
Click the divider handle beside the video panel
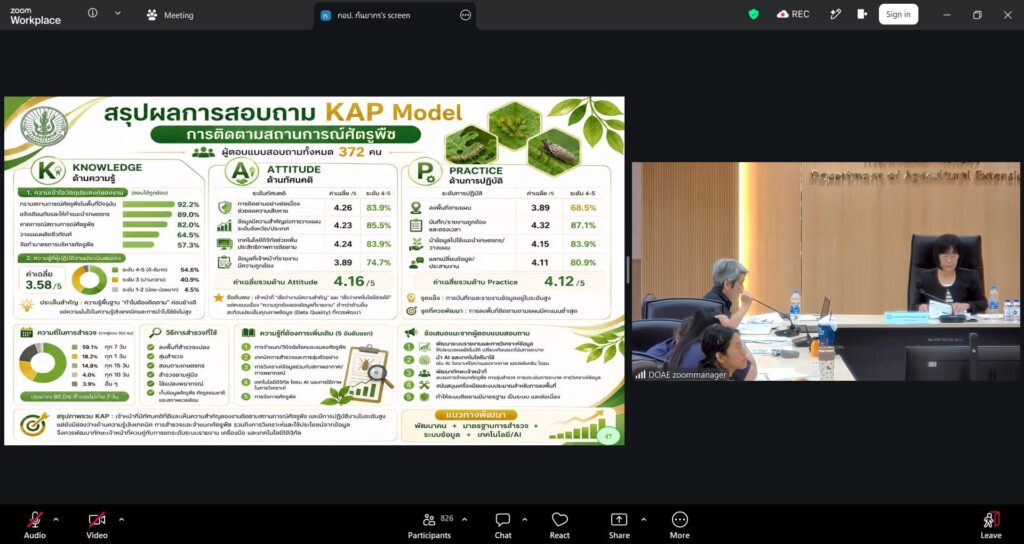point(628,271)
